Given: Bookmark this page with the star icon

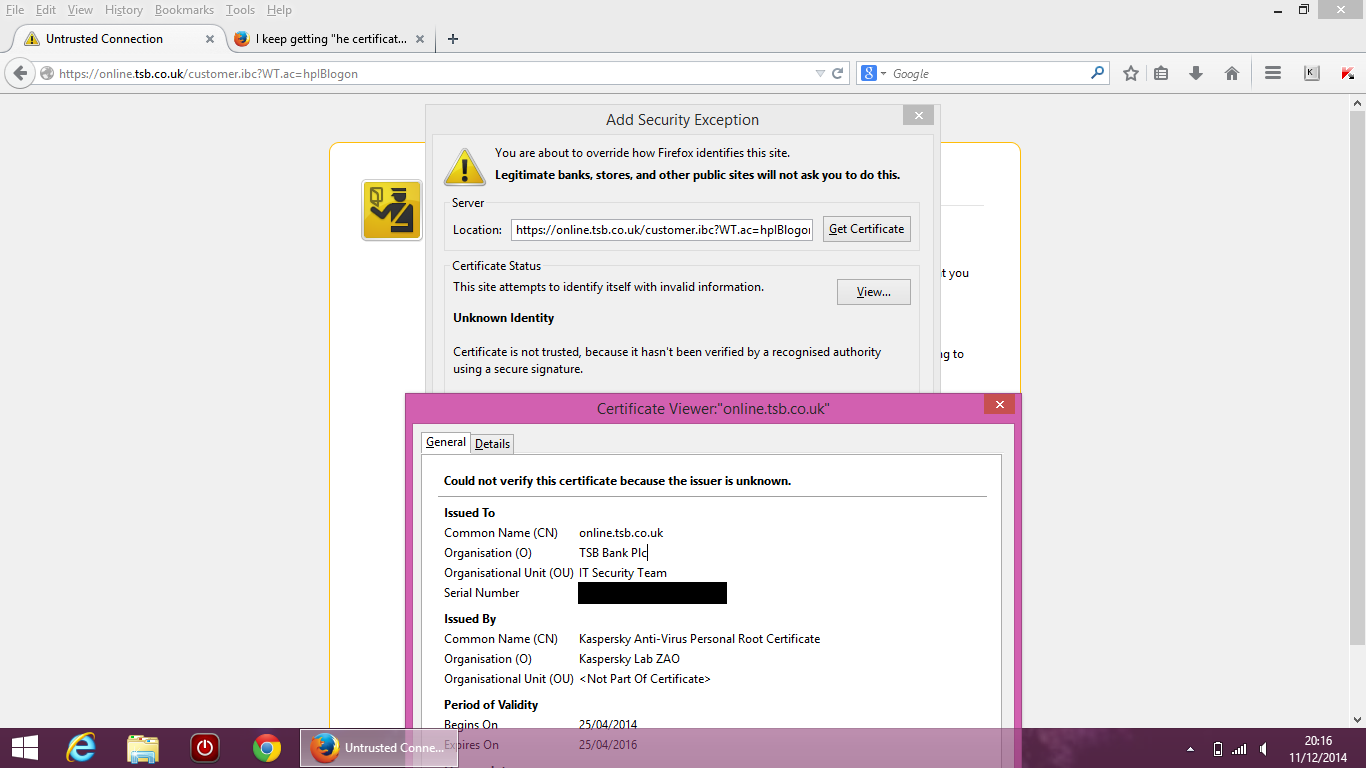Looking at the screenshot, I should click(1131, 73).
